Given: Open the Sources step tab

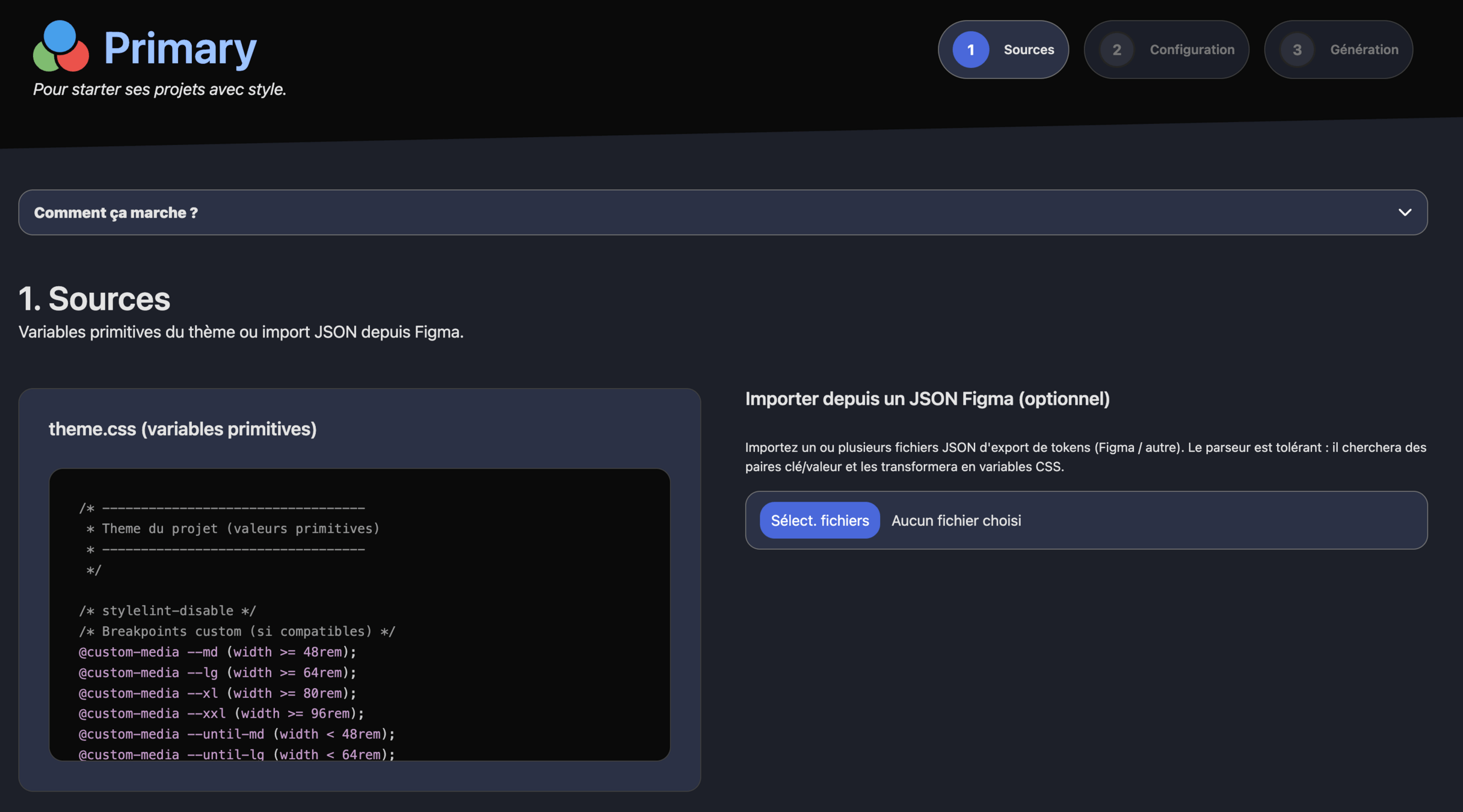Looking at the screenshot, I should click(1028, 49).
